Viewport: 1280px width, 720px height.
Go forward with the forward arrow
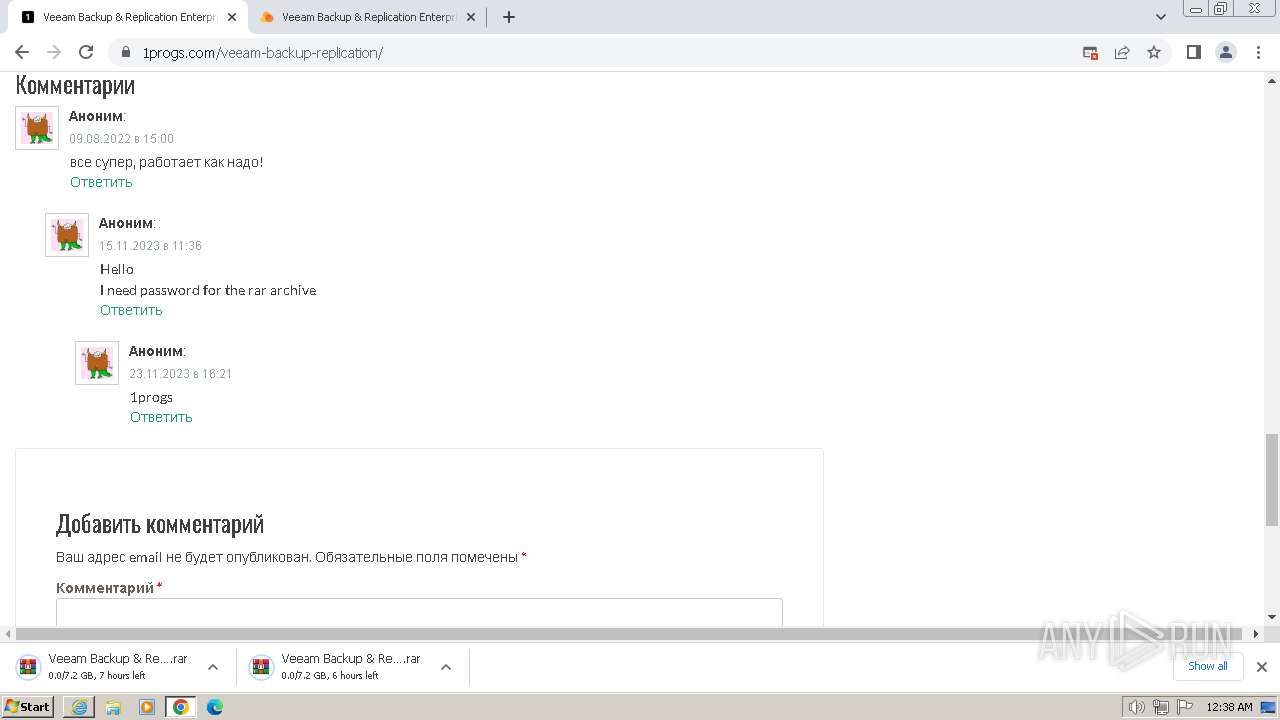click(x=54, y=52)
